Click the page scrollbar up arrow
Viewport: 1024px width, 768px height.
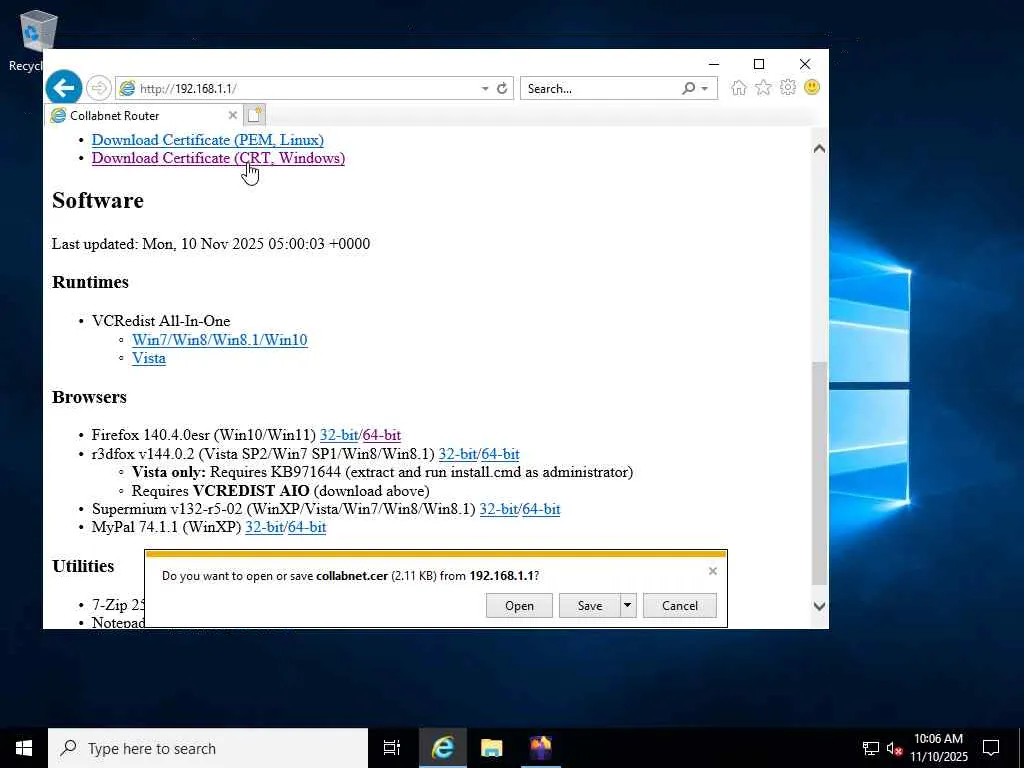pos(820,149)
